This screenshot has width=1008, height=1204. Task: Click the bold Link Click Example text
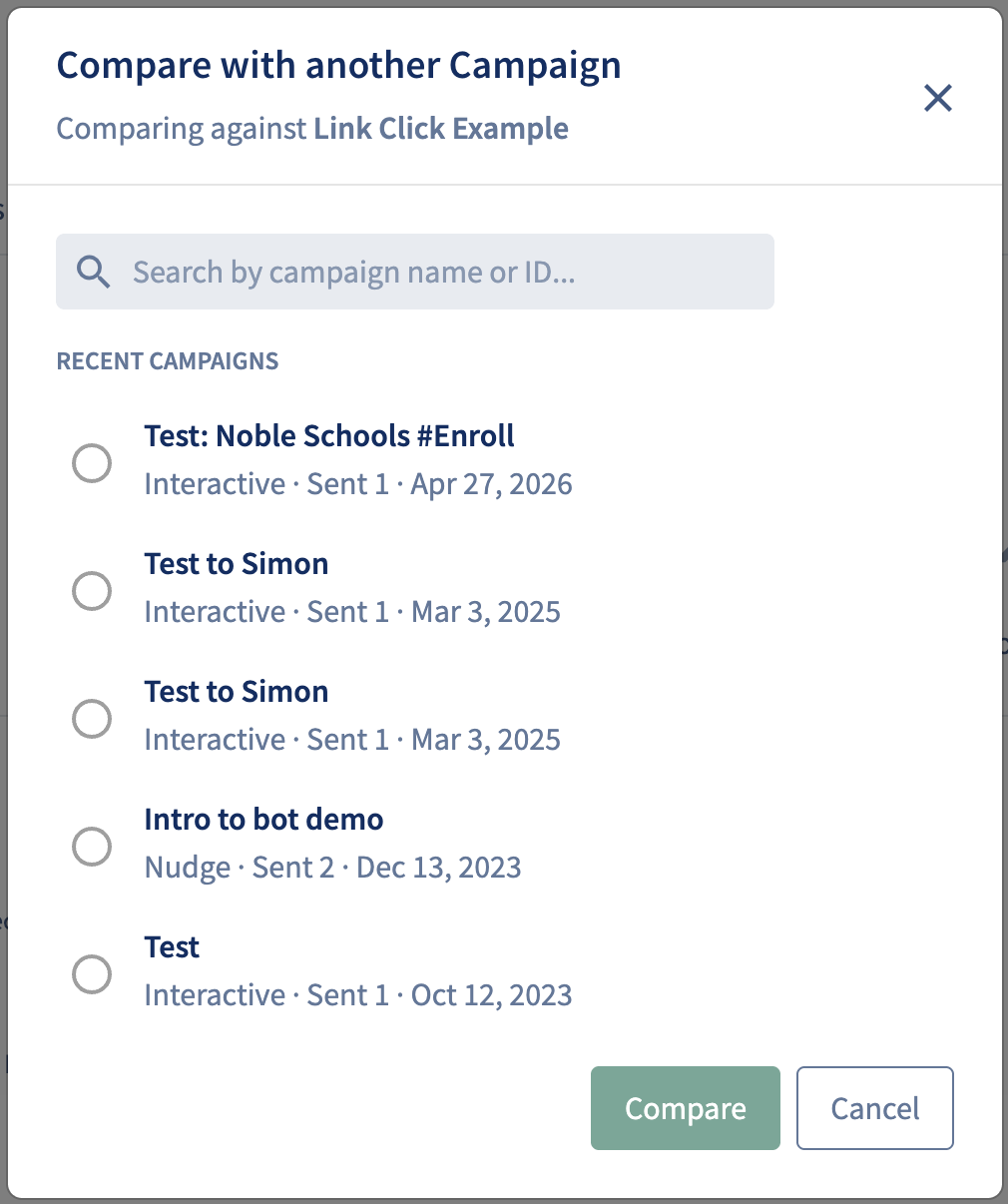pos(441,129)
